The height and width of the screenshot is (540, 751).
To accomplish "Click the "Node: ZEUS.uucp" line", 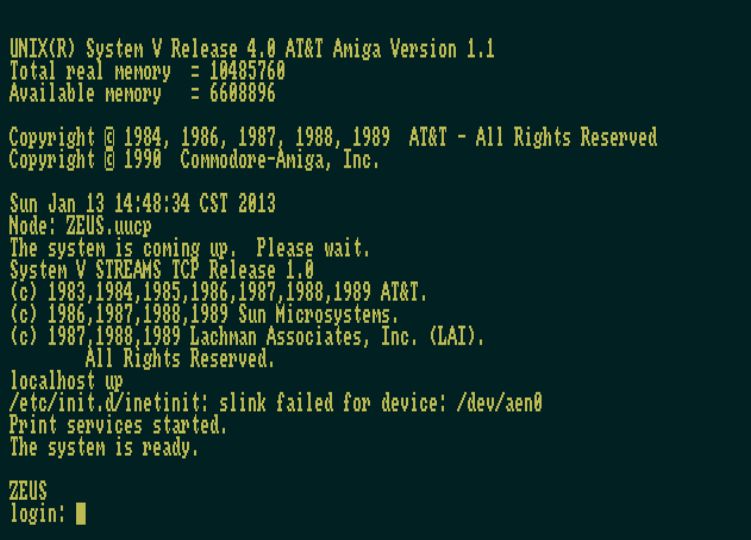I will click(80, 226).
